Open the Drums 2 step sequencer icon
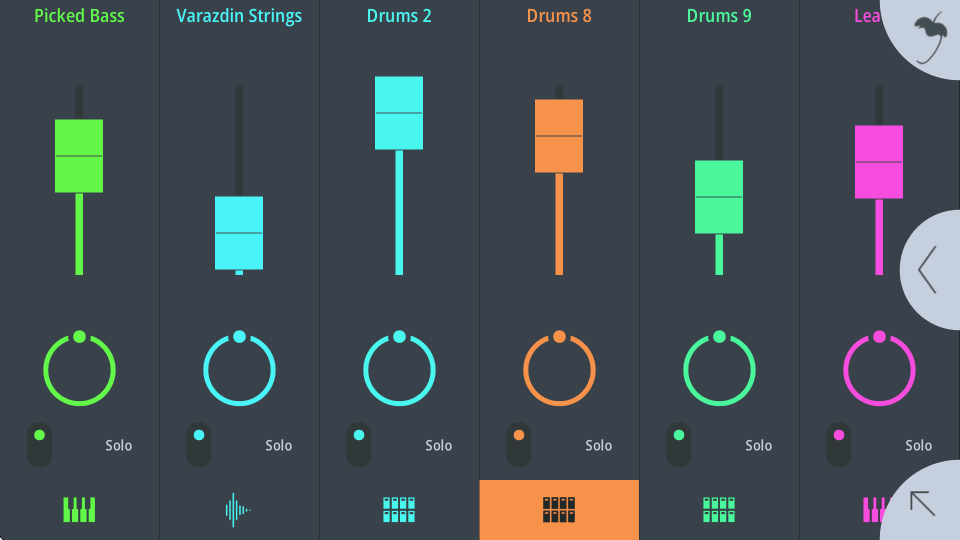 399,509
